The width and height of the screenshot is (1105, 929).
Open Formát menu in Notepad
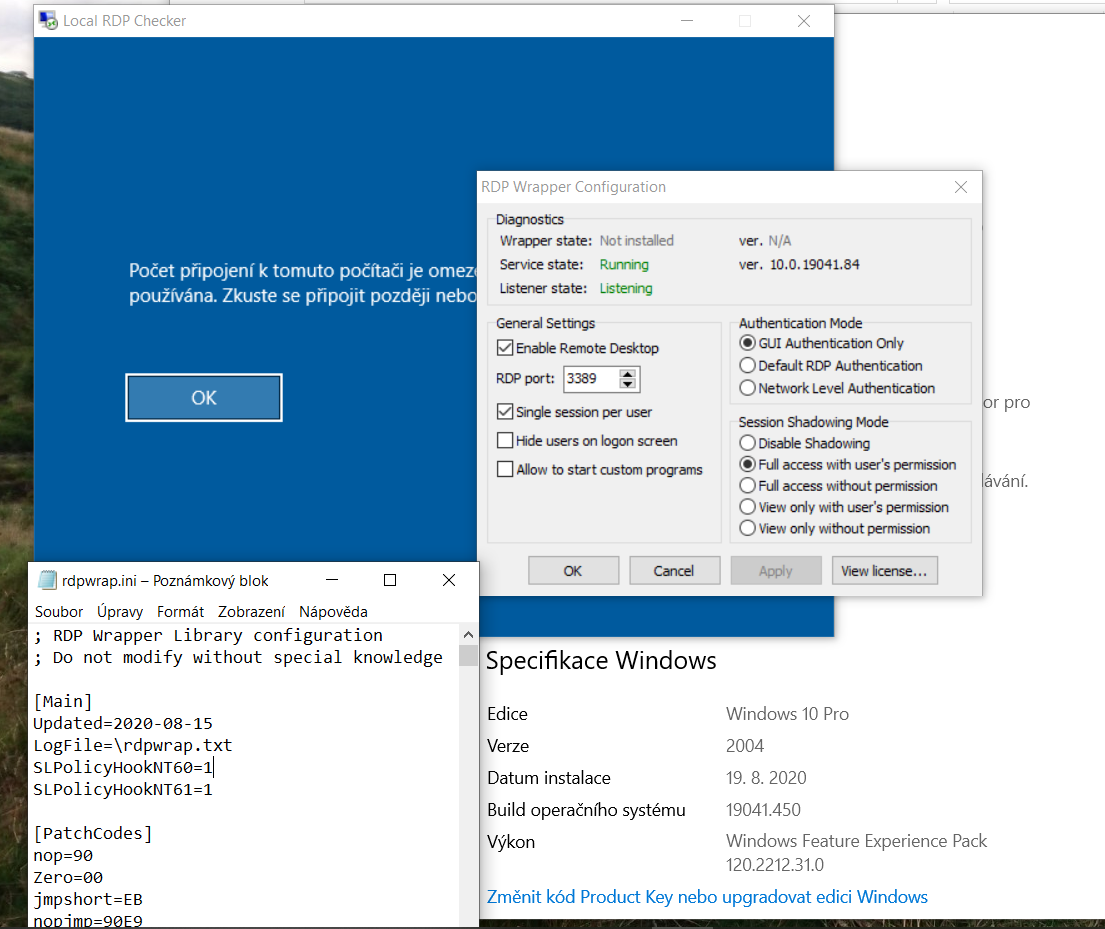pos(180,612)
